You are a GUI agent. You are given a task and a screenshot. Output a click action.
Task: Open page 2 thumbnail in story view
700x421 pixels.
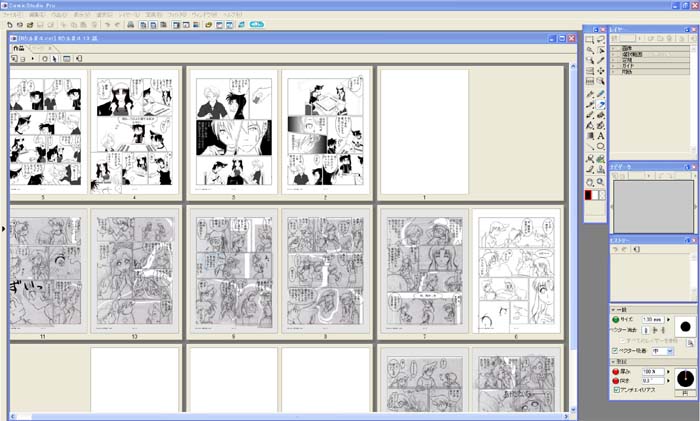[325, 132]
